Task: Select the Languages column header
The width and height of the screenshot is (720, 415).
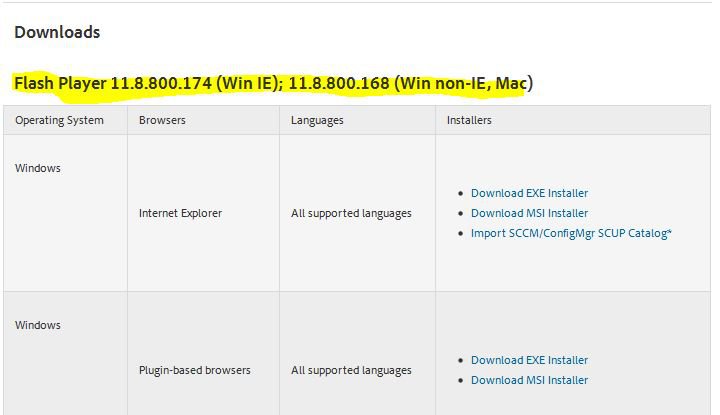Action: (317, 120)
